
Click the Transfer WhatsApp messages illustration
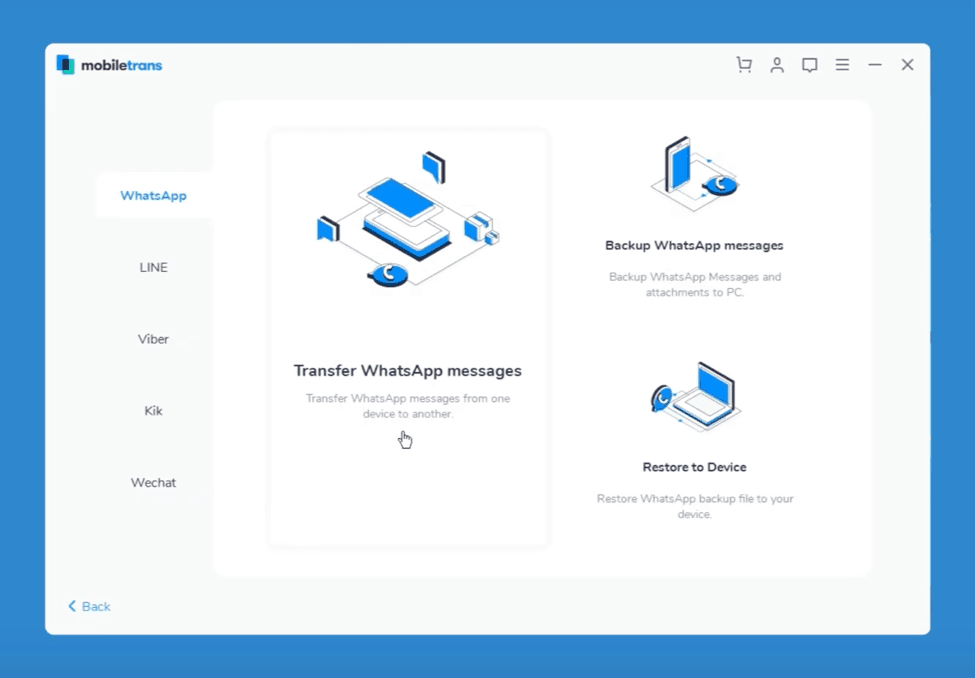click(407, 222)
